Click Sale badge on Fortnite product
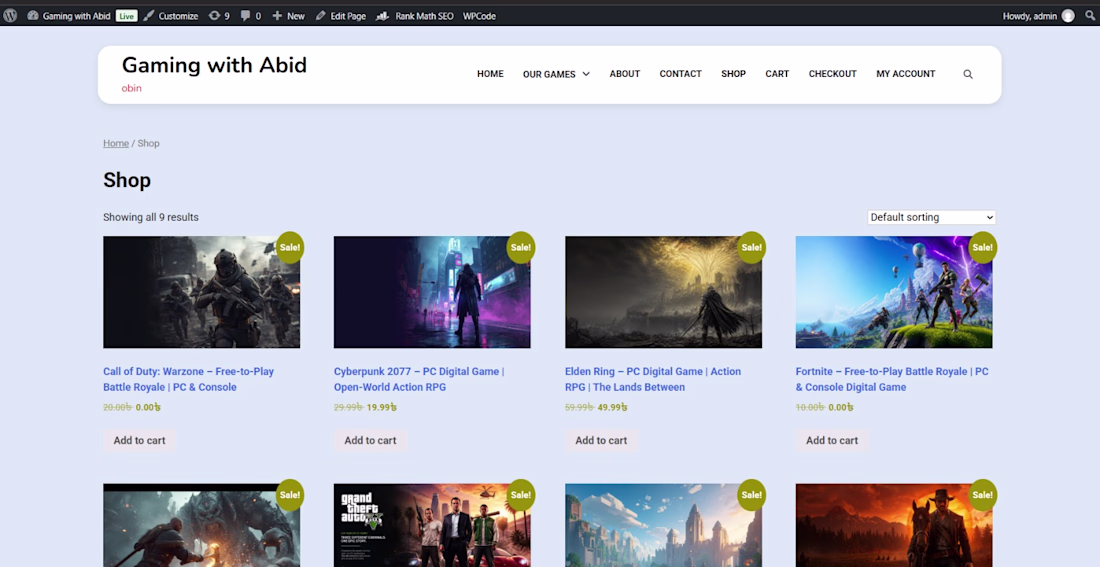This screenshot has width=1100, height=567. 983,247
